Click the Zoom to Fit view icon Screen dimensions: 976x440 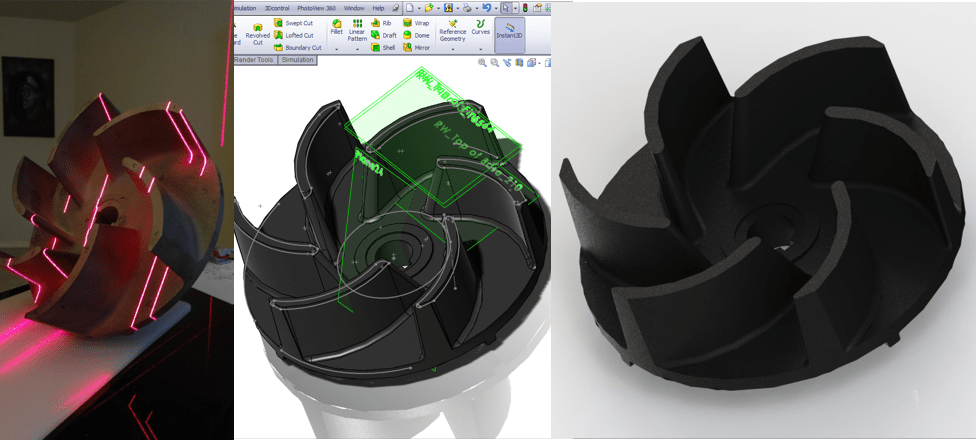tap(482, 62)
